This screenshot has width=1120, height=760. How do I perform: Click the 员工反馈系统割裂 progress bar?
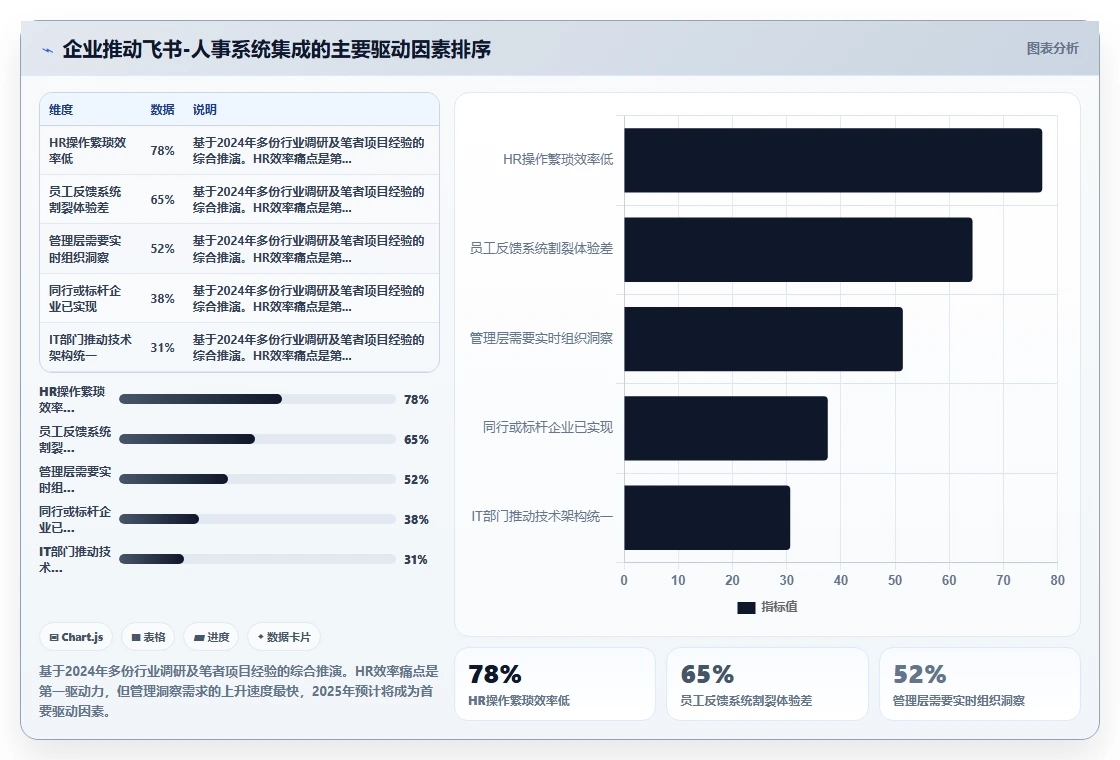tap(257, 439)
